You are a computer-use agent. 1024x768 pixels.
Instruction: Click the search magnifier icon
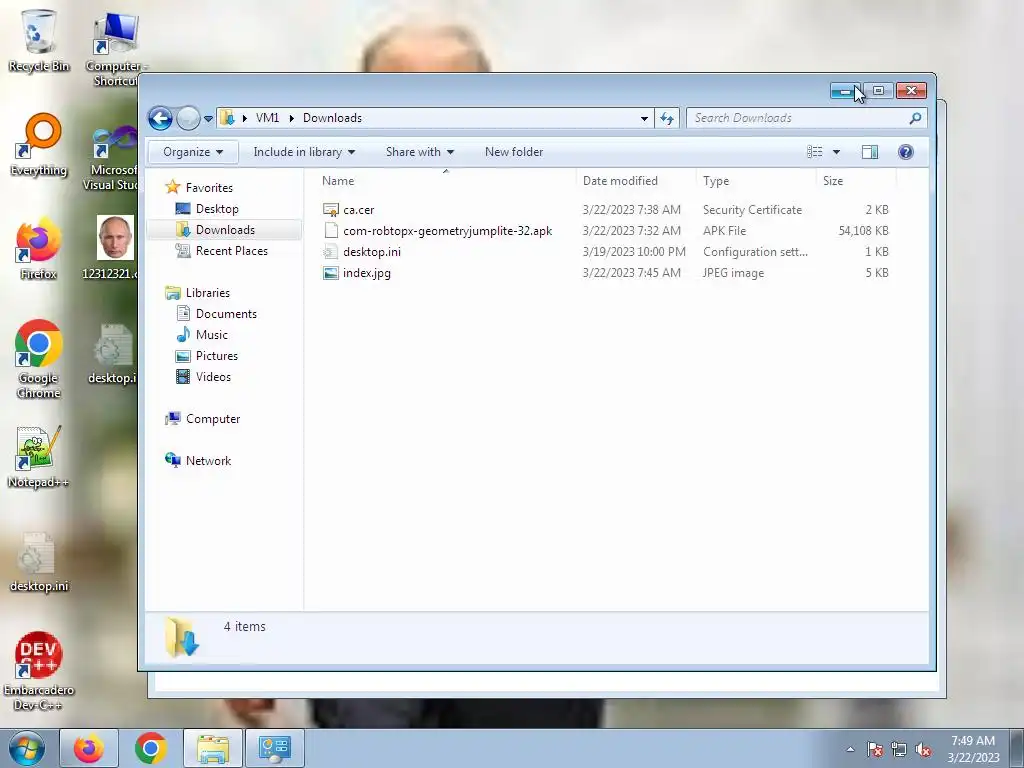[916, 118]
